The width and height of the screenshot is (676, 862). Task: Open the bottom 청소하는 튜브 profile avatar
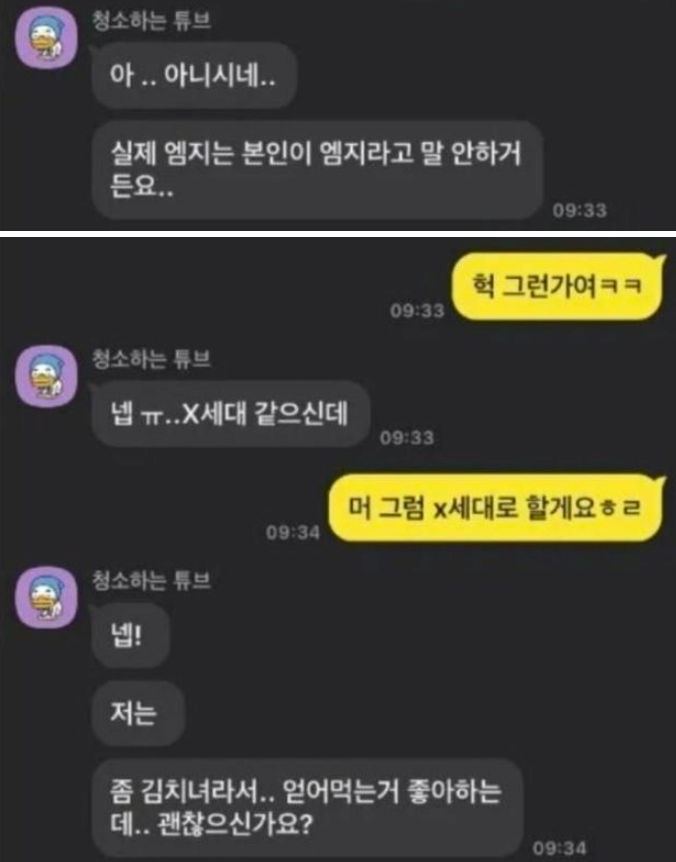46,597
